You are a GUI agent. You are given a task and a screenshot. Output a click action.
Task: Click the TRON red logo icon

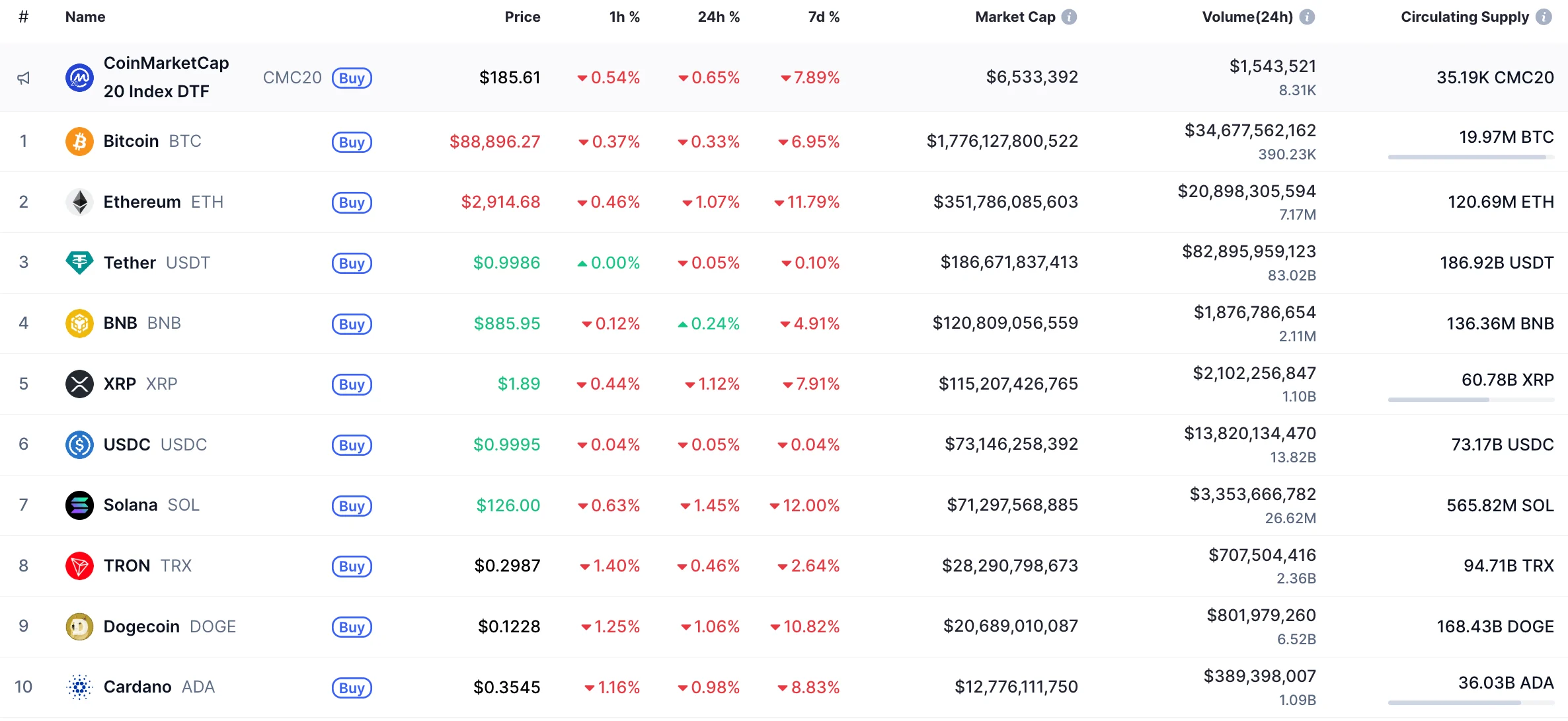79,566
